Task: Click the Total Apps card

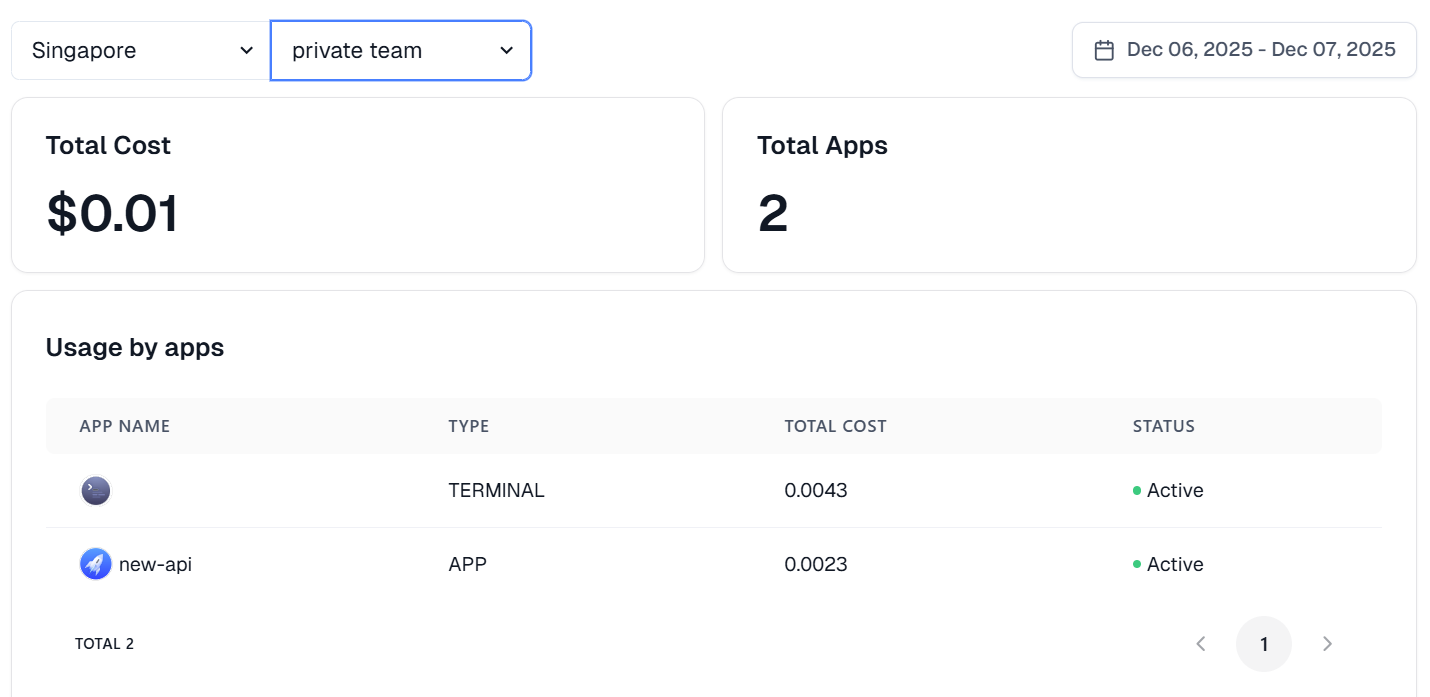Action: [1068, 185]
